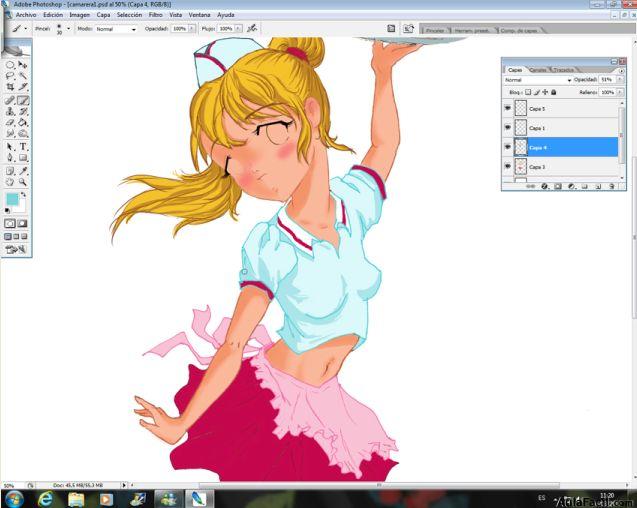Select the Lasso tool

click(10, 76)
